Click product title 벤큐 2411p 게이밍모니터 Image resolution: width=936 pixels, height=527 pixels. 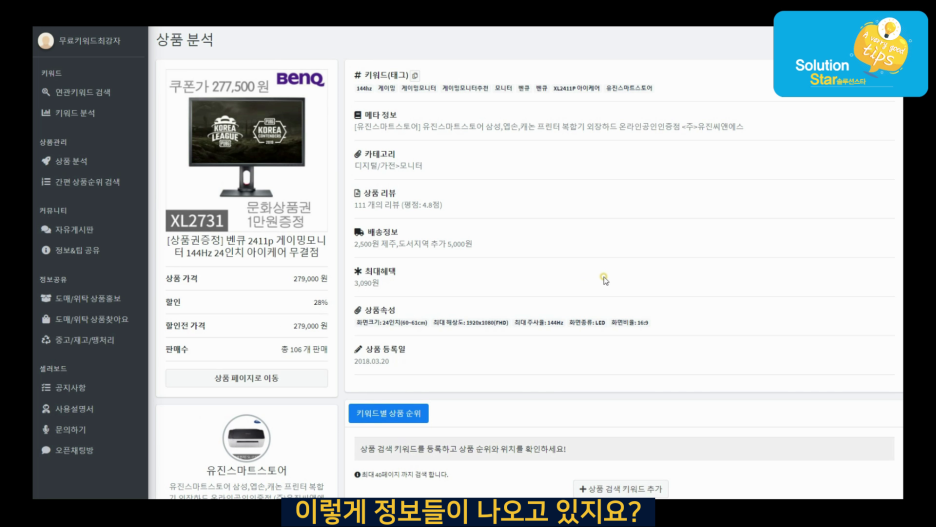tap(247, 246)
